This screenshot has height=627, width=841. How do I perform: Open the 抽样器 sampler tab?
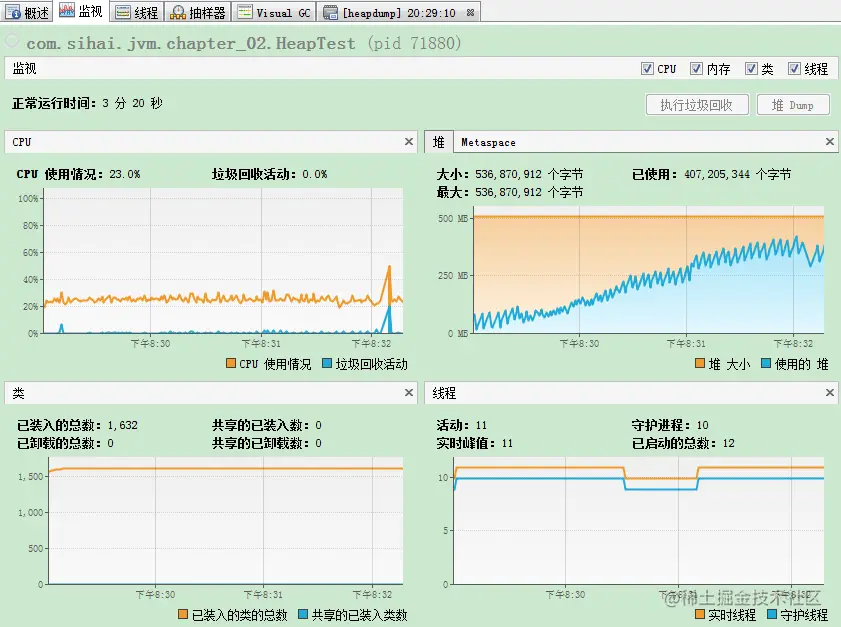198,12
